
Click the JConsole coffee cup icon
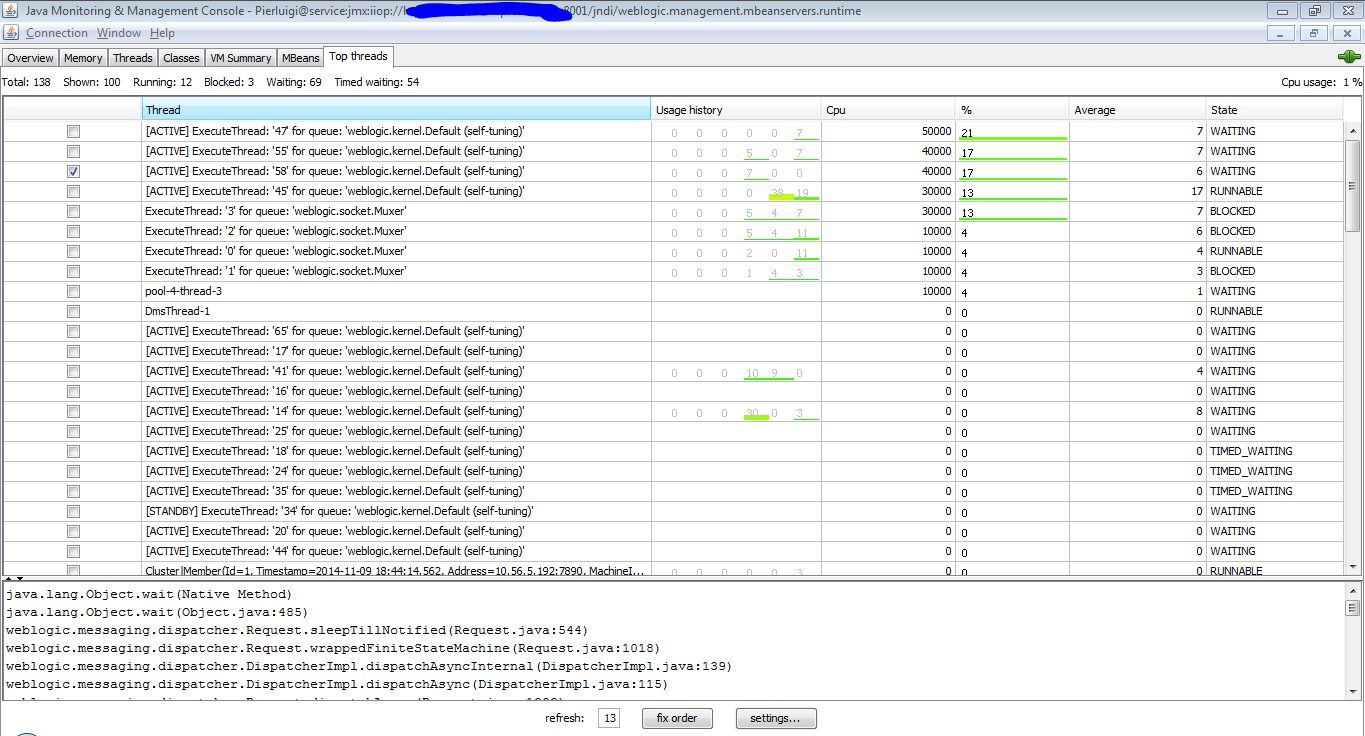pyautogui.click(x=10, y=32)
